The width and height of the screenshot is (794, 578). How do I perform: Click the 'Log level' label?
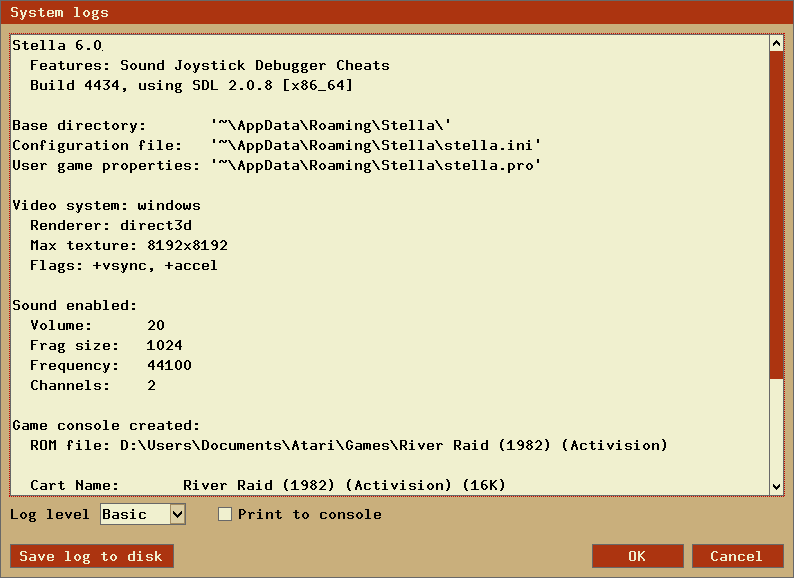[x=50, y=515]
